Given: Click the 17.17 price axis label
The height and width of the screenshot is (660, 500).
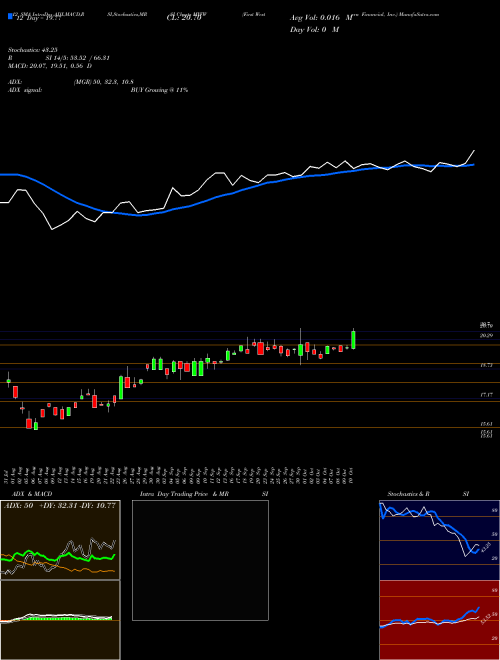Looking at the screenshot, I should [x=487, y=395].
